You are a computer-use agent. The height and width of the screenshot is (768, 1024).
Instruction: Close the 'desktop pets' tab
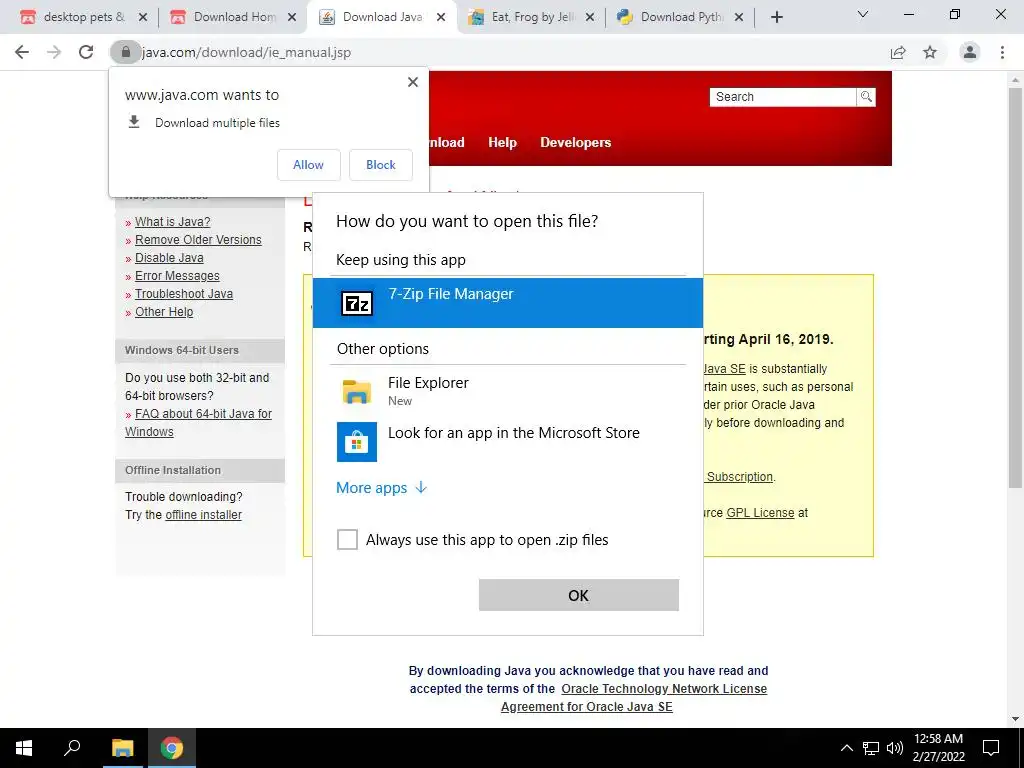143,17
